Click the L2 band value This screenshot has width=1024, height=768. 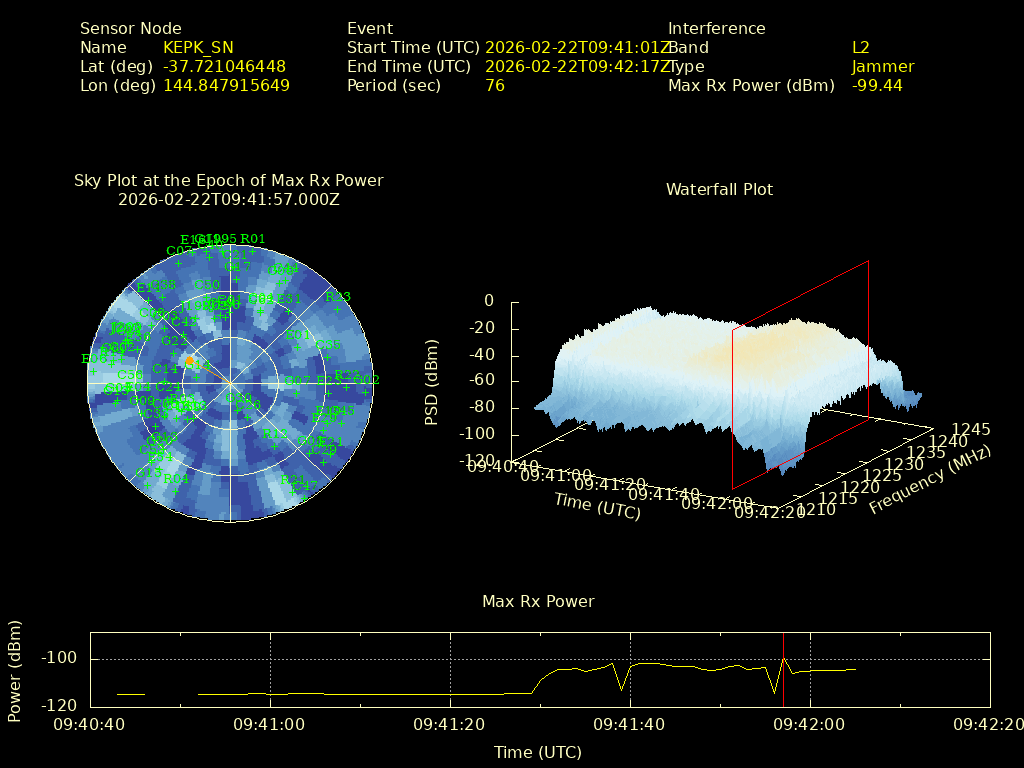861,48
